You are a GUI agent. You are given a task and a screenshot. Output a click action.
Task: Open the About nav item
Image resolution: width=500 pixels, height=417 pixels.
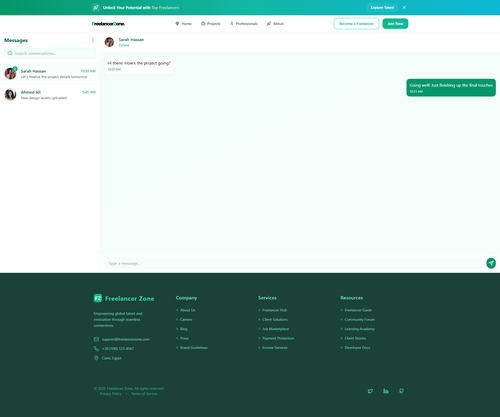(275, 24)
